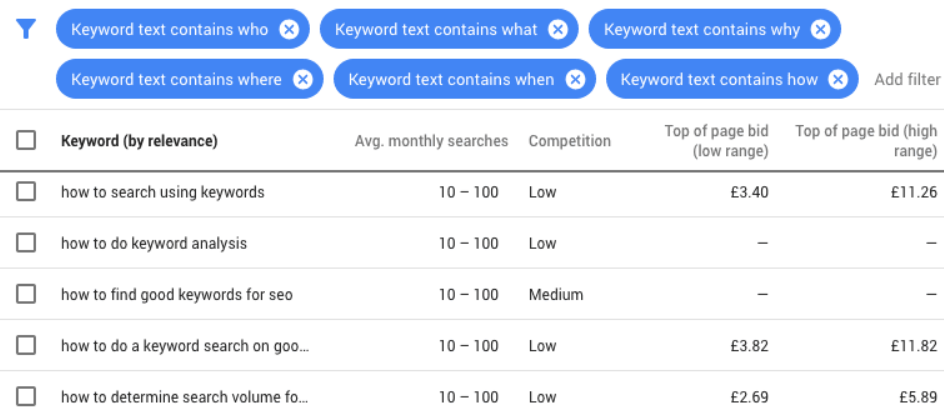Sort by Competition column header
The height and width of the screenshot is (419, 944).
coord(570,141)
